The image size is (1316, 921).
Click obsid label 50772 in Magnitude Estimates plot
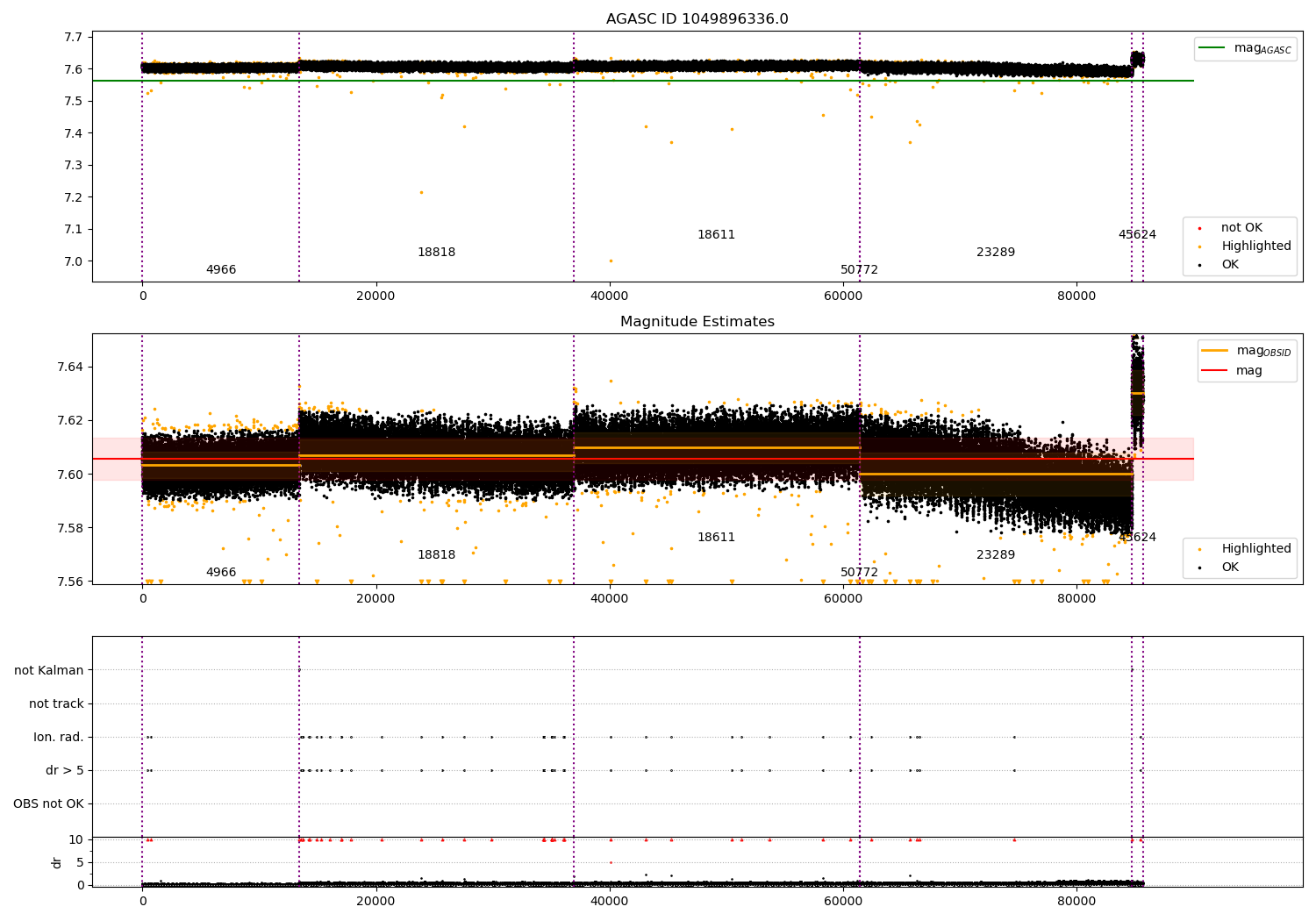(859, 573)
